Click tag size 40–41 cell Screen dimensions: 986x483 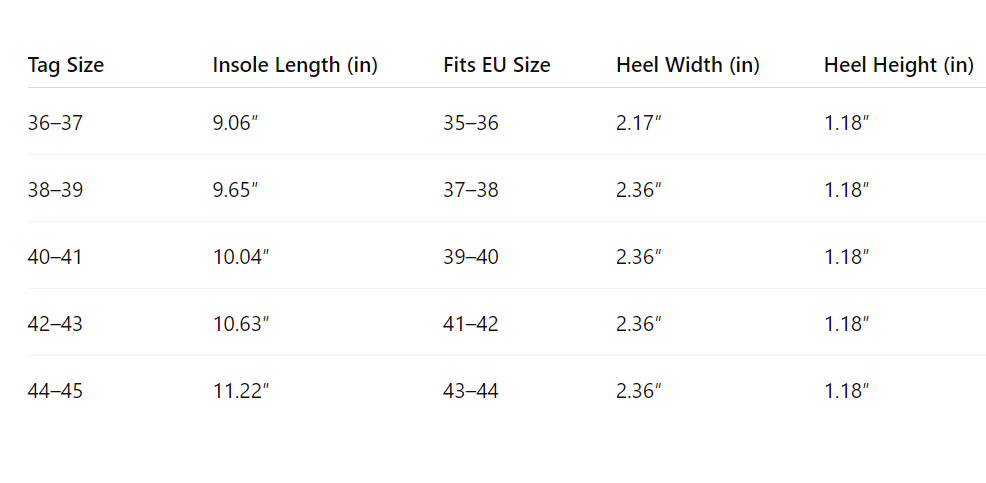pos(55,257)
